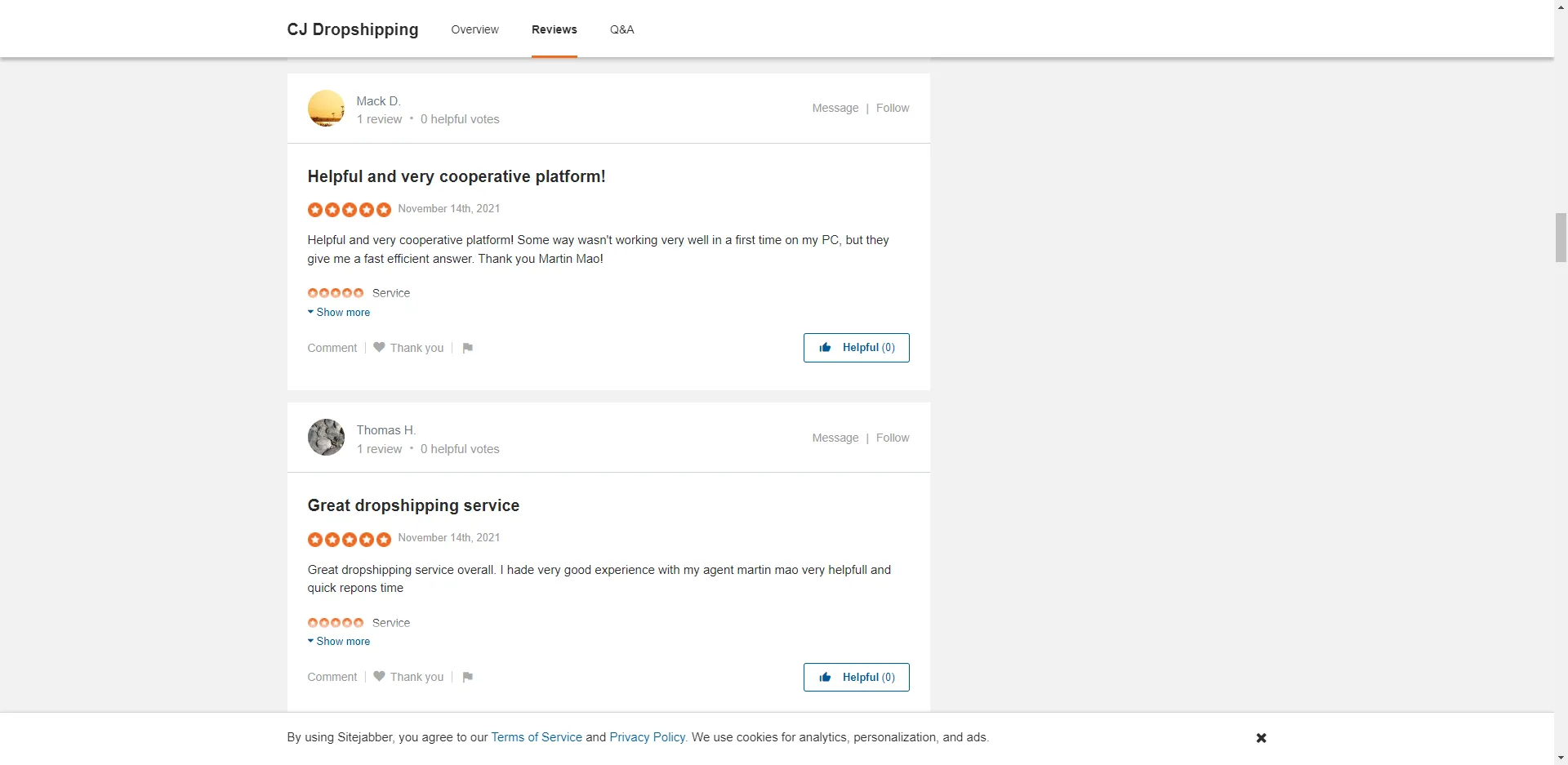Image resolution: width=1568 pixels, height=765 pixels.
Task: Send a message to Mack D.
Action: 835,108
